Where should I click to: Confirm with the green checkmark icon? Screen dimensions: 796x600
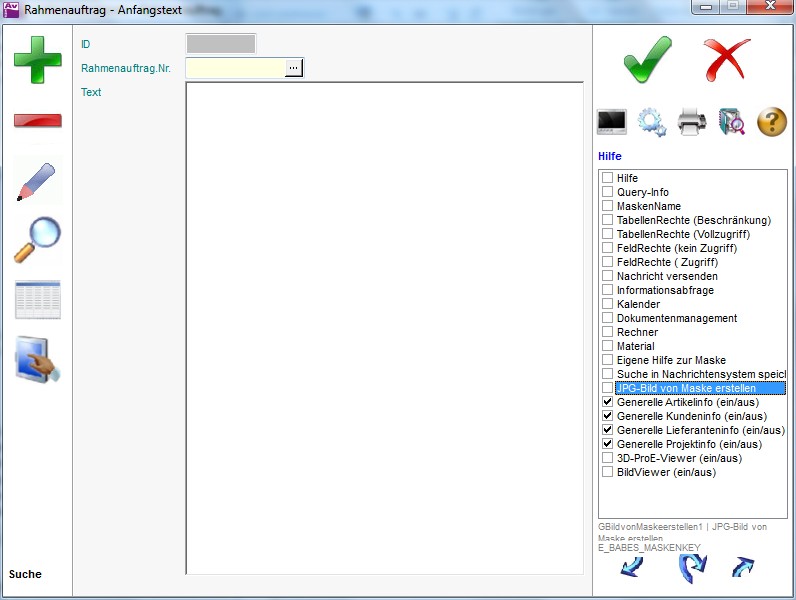click(647, 60)
